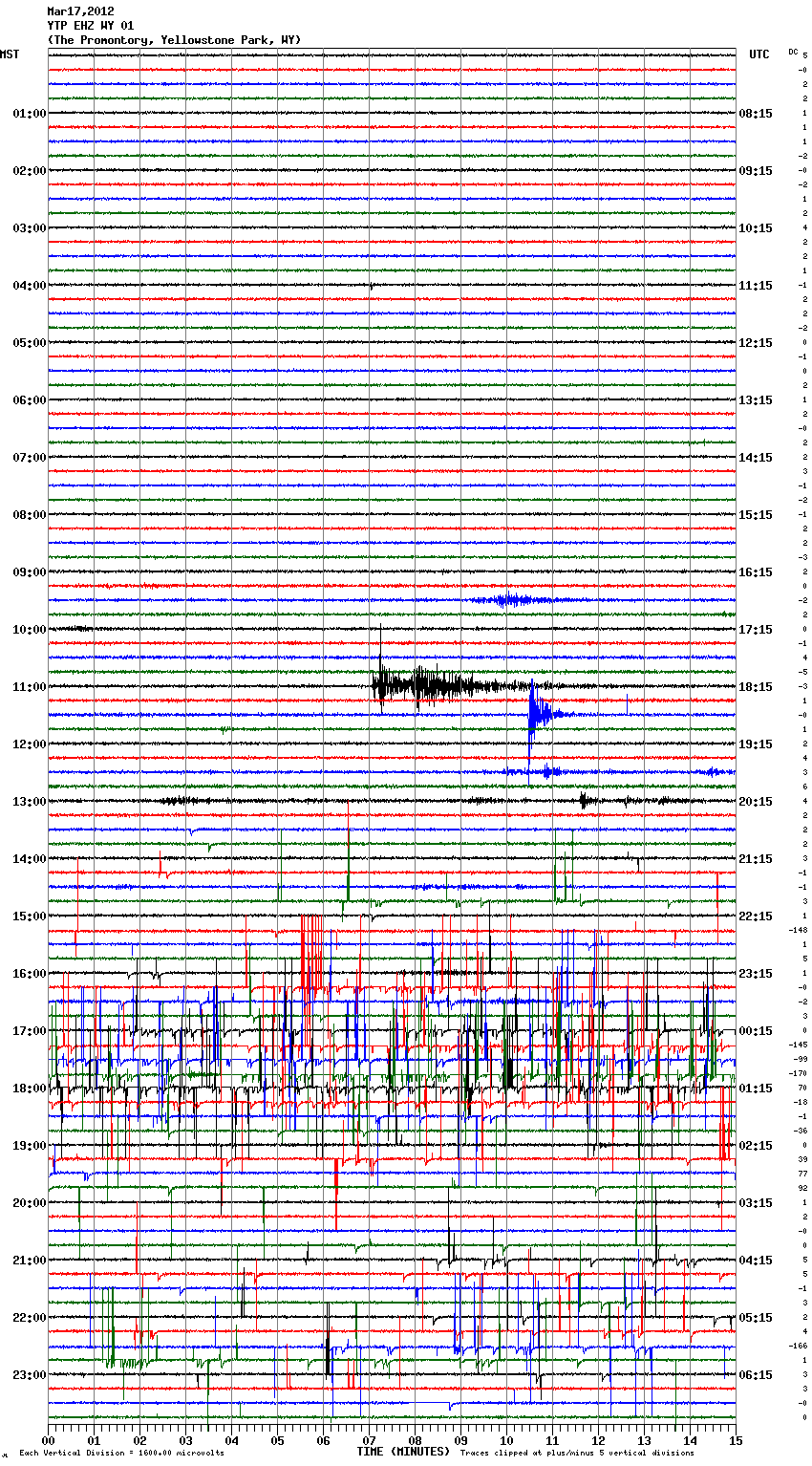Click the TIME (MINUTES) axis title
This screenshot has height=1466, width=812.
click(x=403, y=1452)
